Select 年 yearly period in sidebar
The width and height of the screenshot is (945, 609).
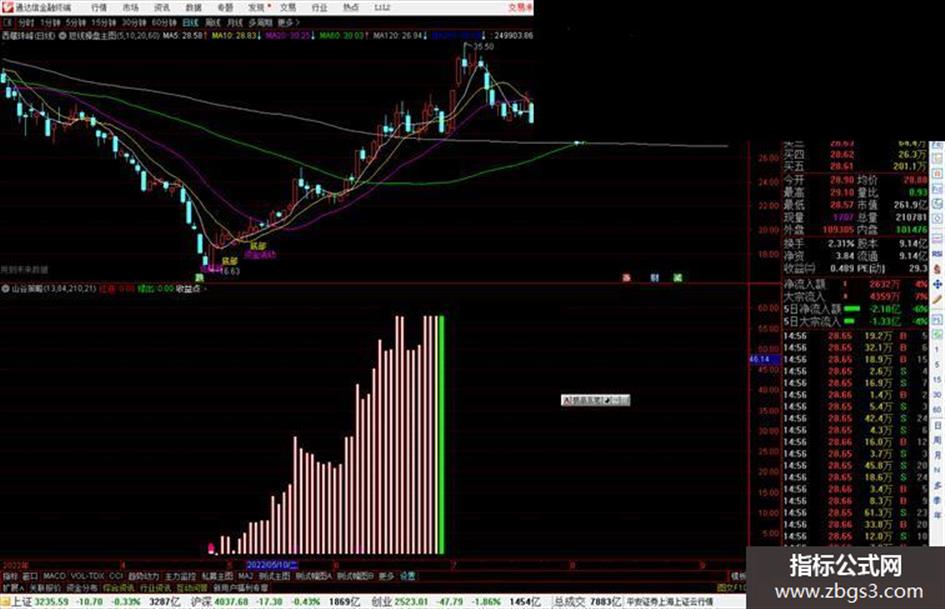click(x=937, y=516)
